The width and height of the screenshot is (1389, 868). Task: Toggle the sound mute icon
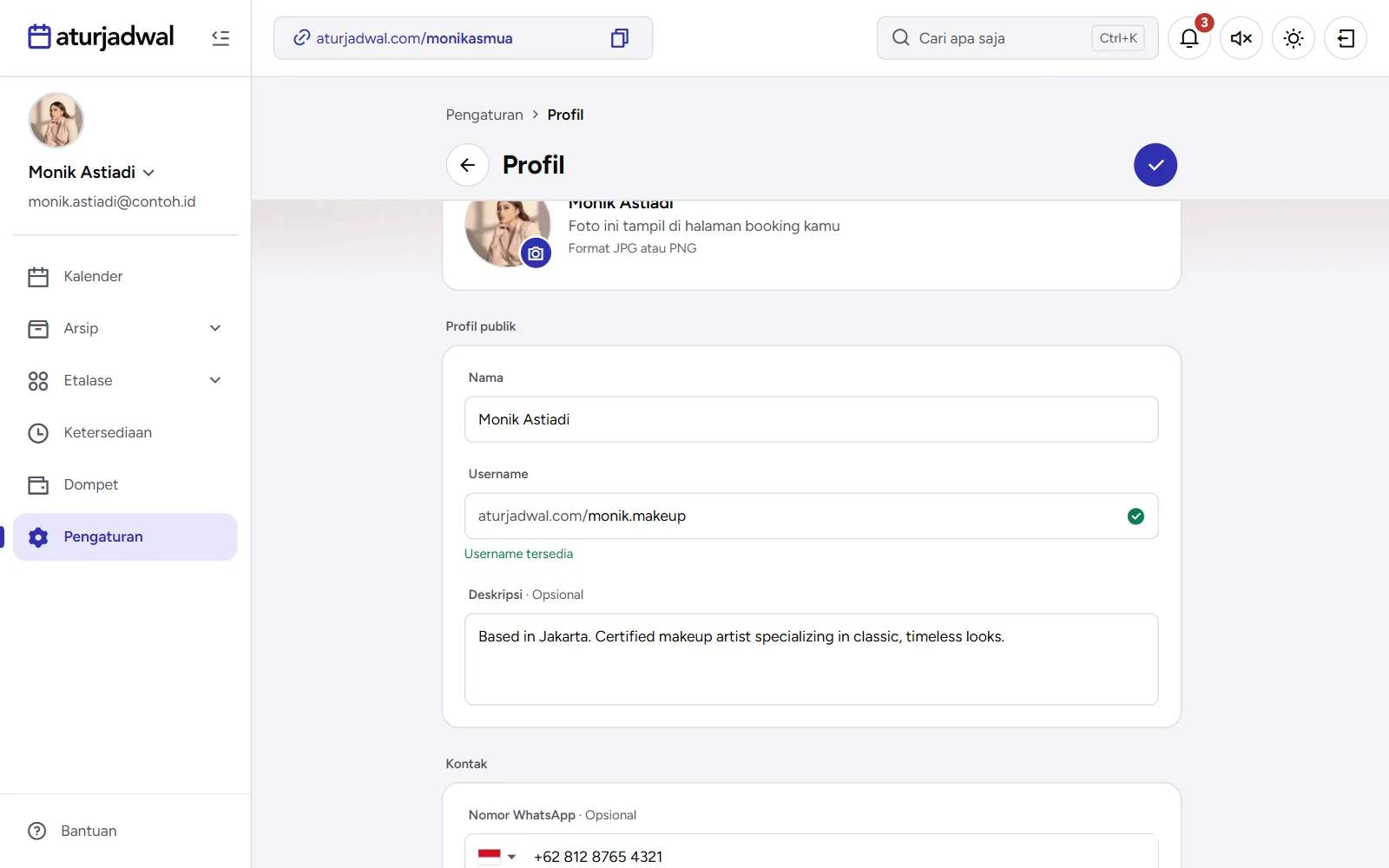(1241, 38)
